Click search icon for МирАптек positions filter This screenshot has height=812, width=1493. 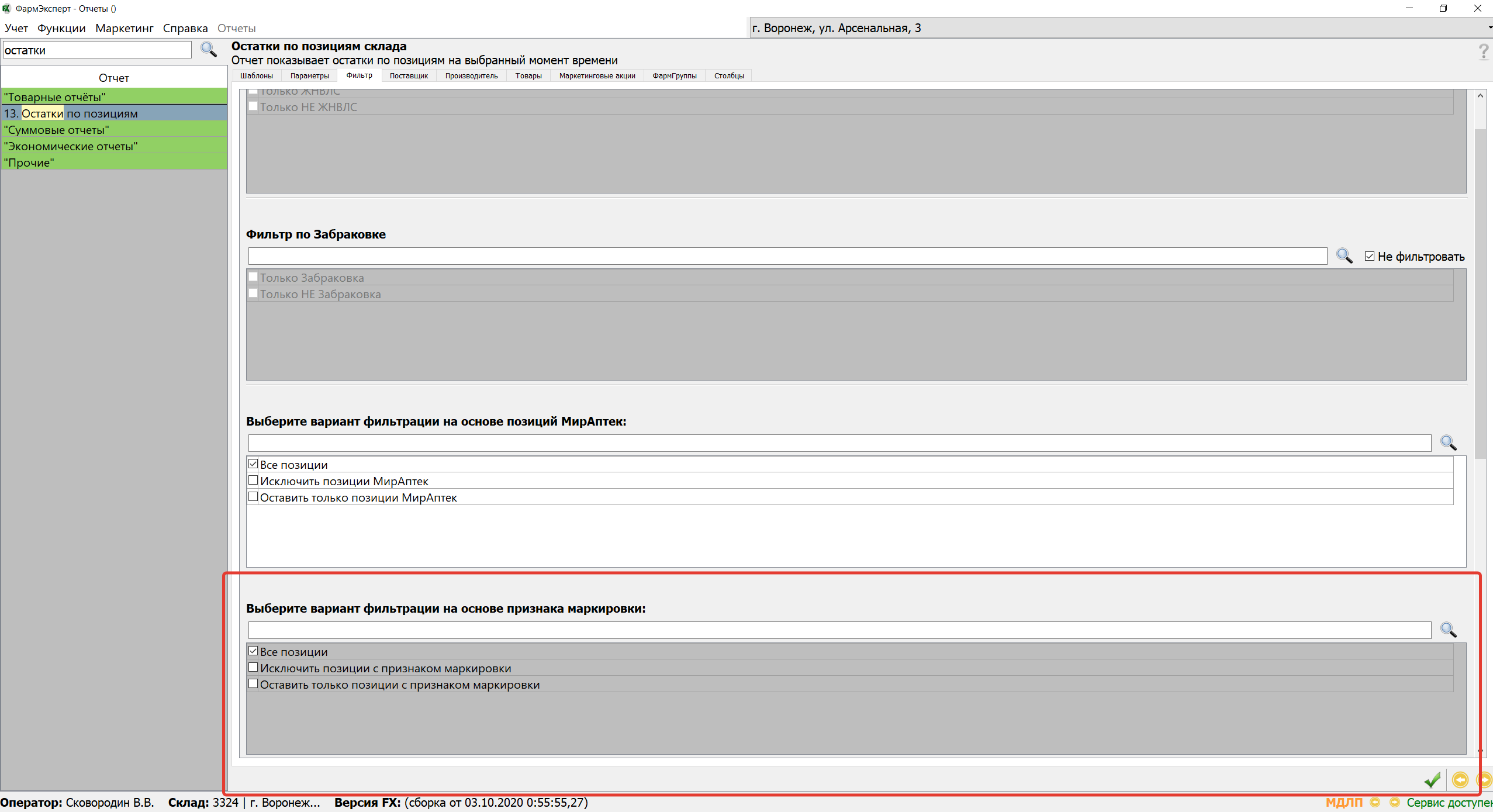click(1448, 443)
